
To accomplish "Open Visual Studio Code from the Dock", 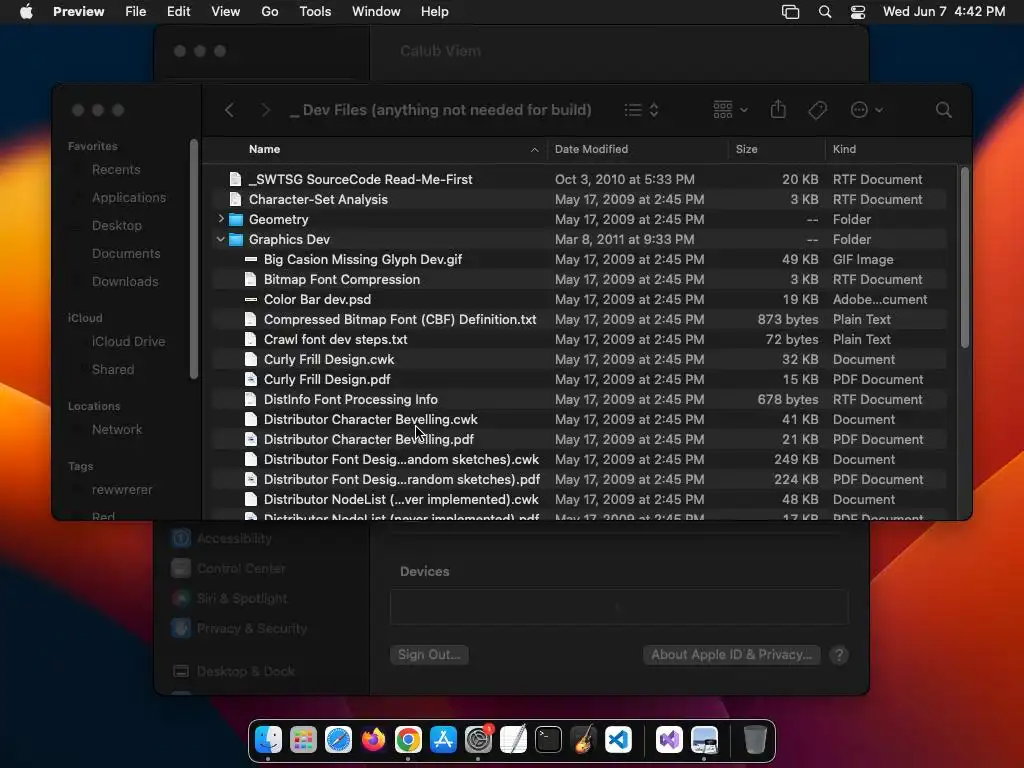I will pos(618,740).
